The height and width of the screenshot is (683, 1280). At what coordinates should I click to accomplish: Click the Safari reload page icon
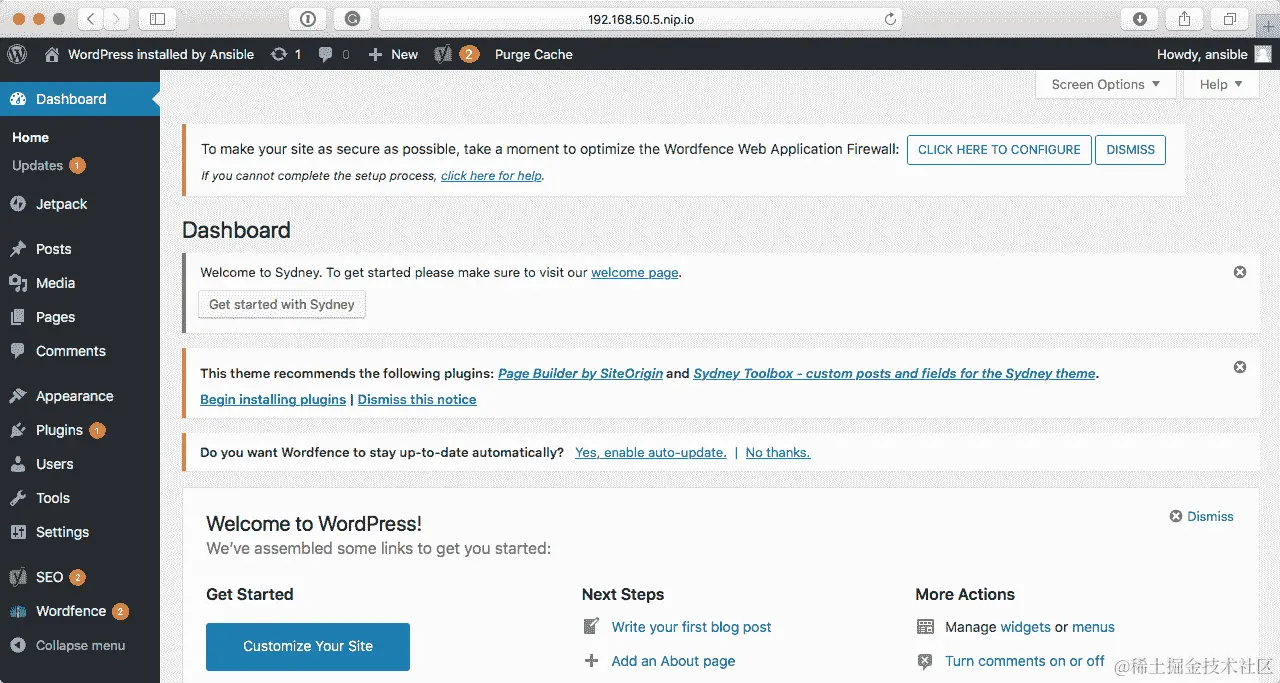click(890, 19)
